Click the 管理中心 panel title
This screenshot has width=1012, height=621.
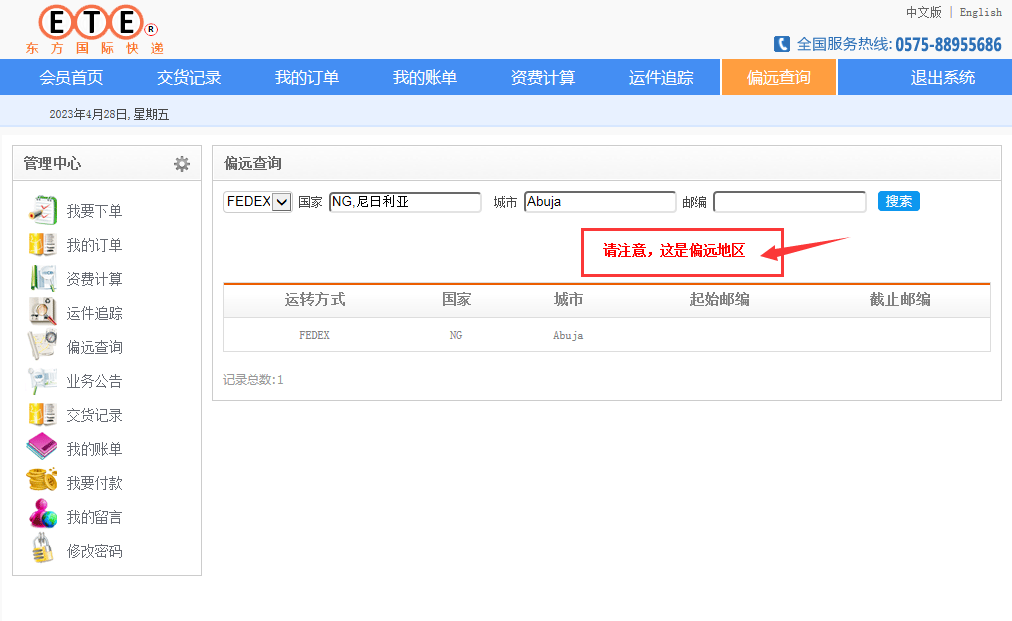(x=52, y=163)
